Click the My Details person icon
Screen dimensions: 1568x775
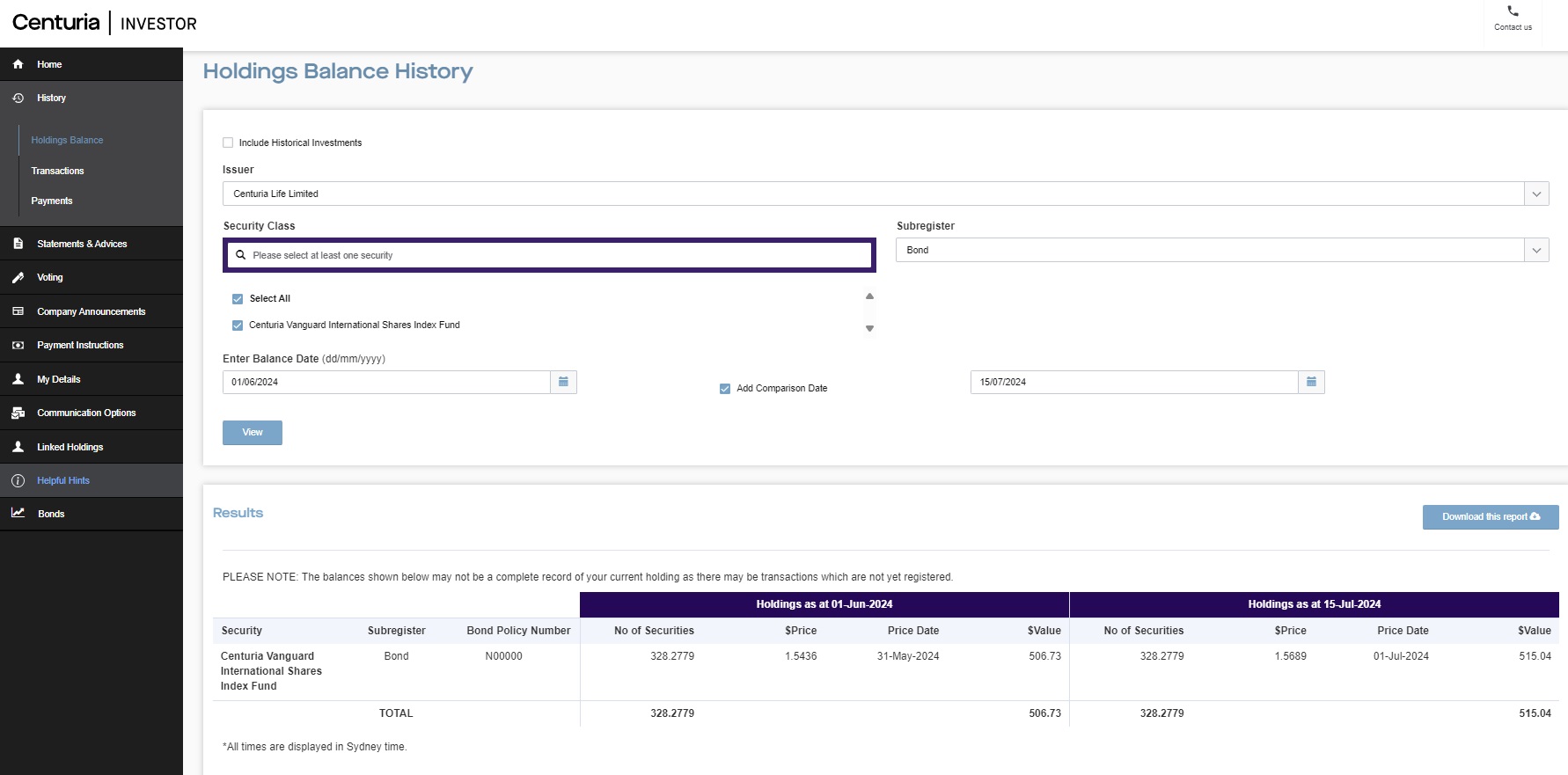click(18, 379)
